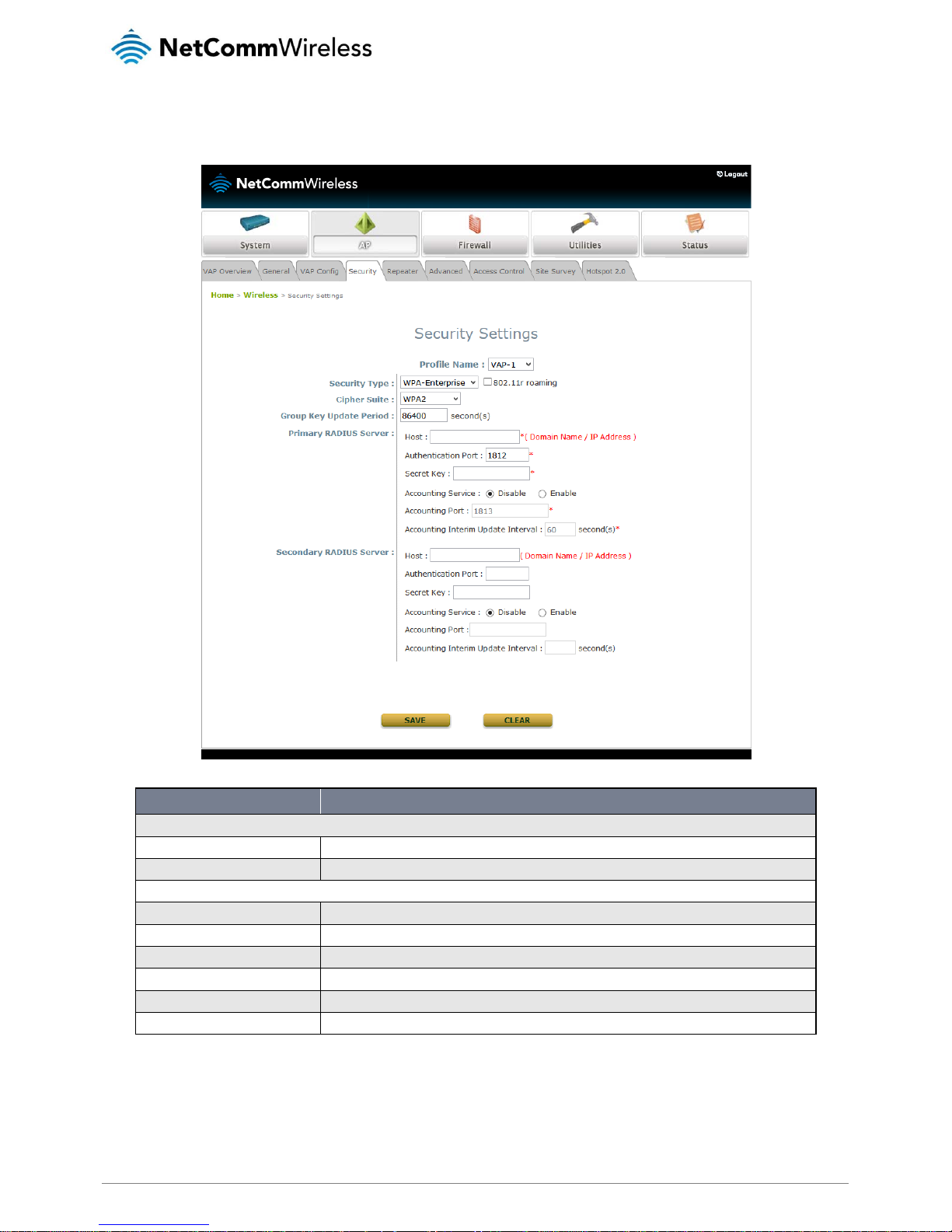
Task: Click the Primary RADIUS Host field
Action: point(475,437)
